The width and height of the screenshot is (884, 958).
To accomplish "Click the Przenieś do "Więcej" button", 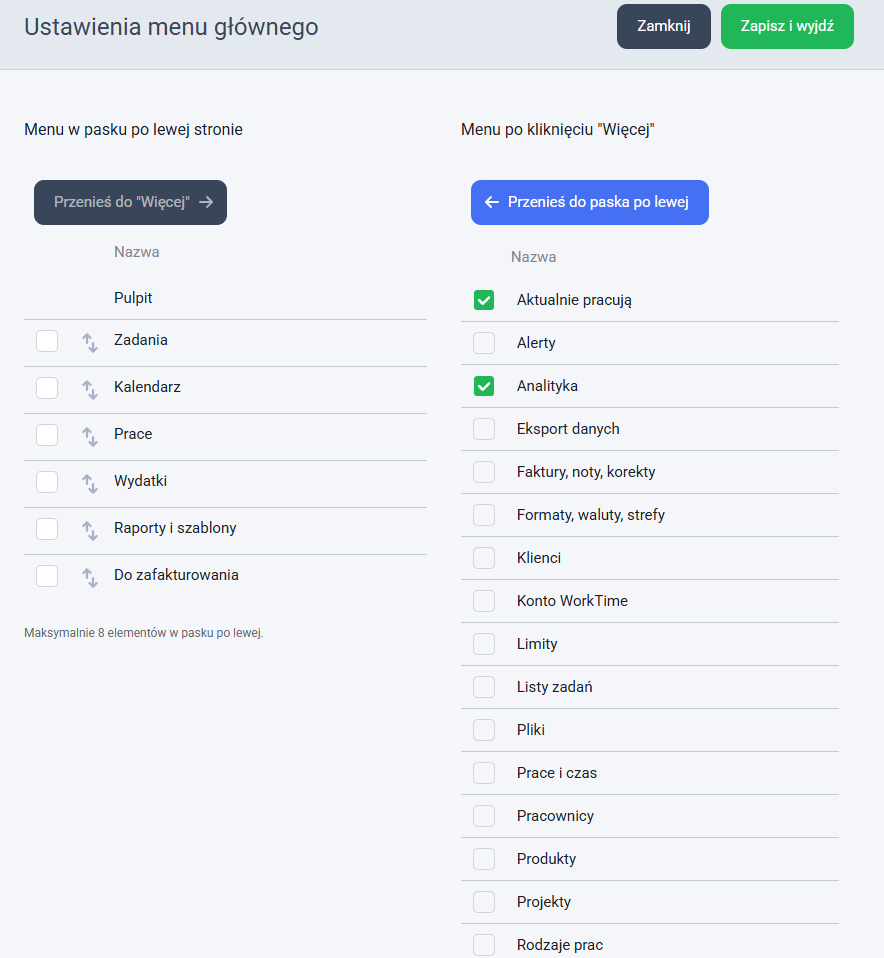I will [x=130, y=202].
